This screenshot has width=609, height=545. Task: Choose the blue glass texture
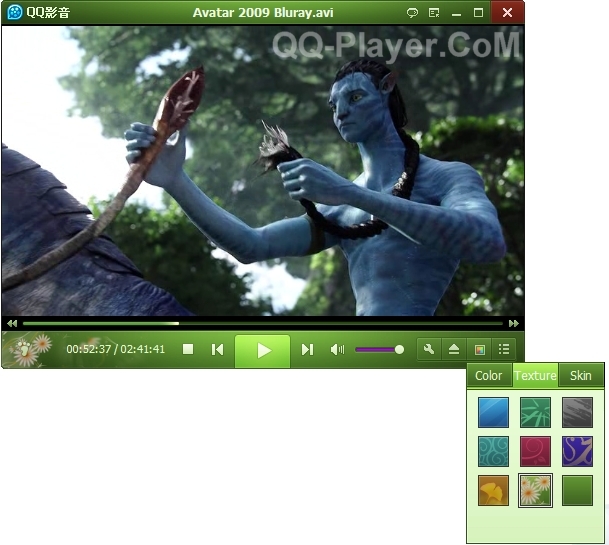pos(493,412)
